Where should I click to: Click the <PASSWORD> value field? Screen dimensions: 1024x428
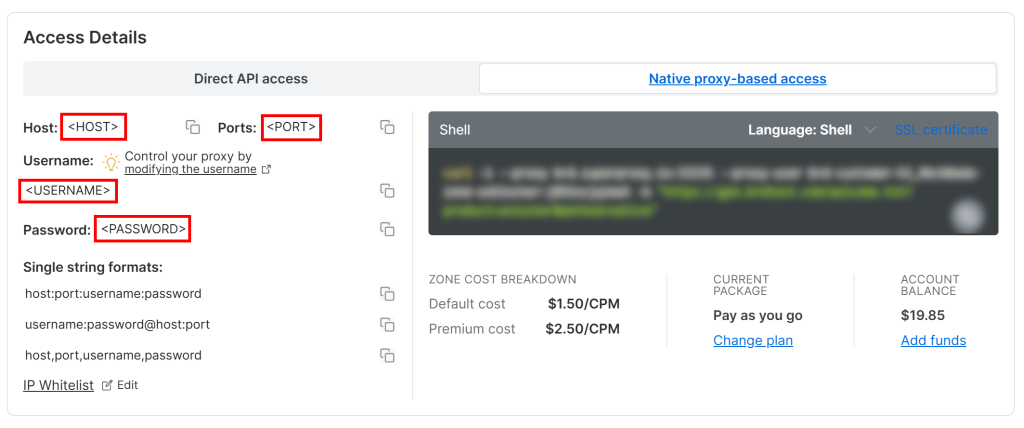143,230
